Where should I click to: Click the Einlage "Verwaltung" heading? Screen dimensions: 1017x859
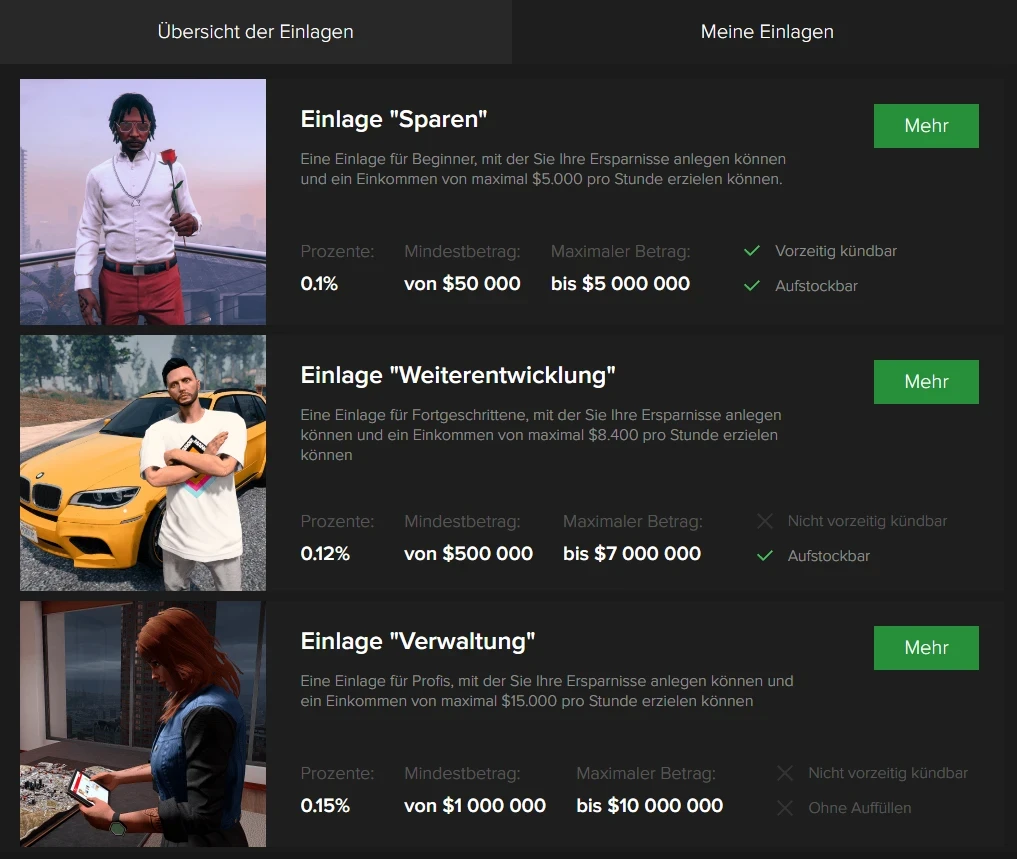pos(418,640)
